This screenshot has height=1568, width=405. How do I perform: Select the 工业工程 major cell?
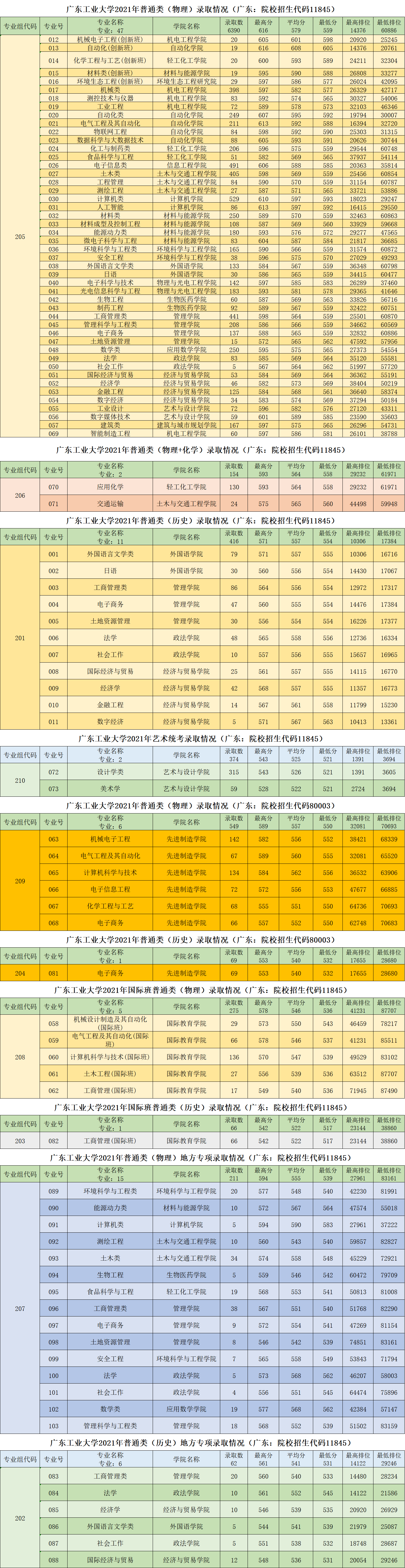coord(110,107)
